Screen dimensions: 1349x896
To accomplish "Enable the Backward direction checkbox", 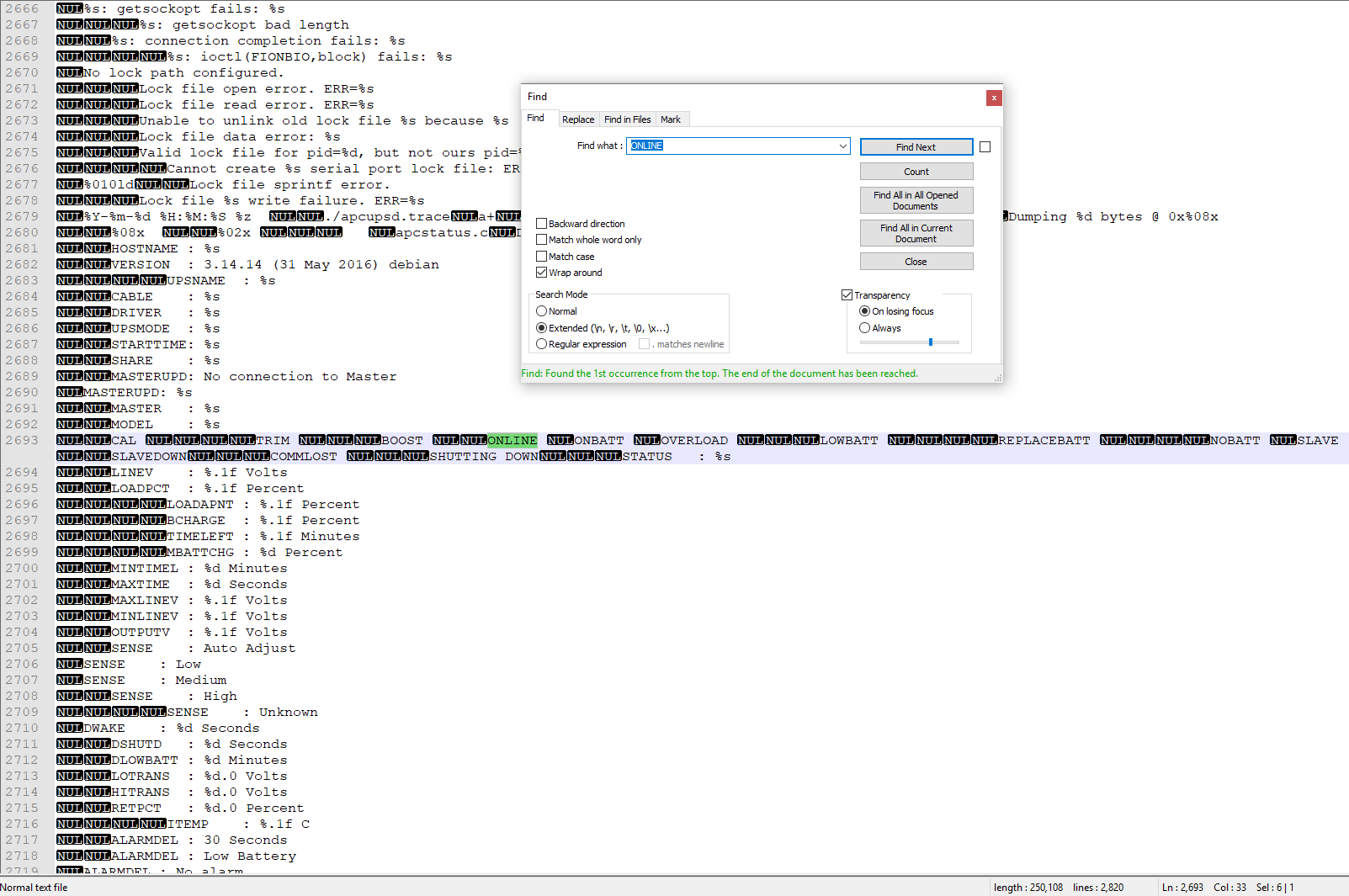I will coord(542,224).
